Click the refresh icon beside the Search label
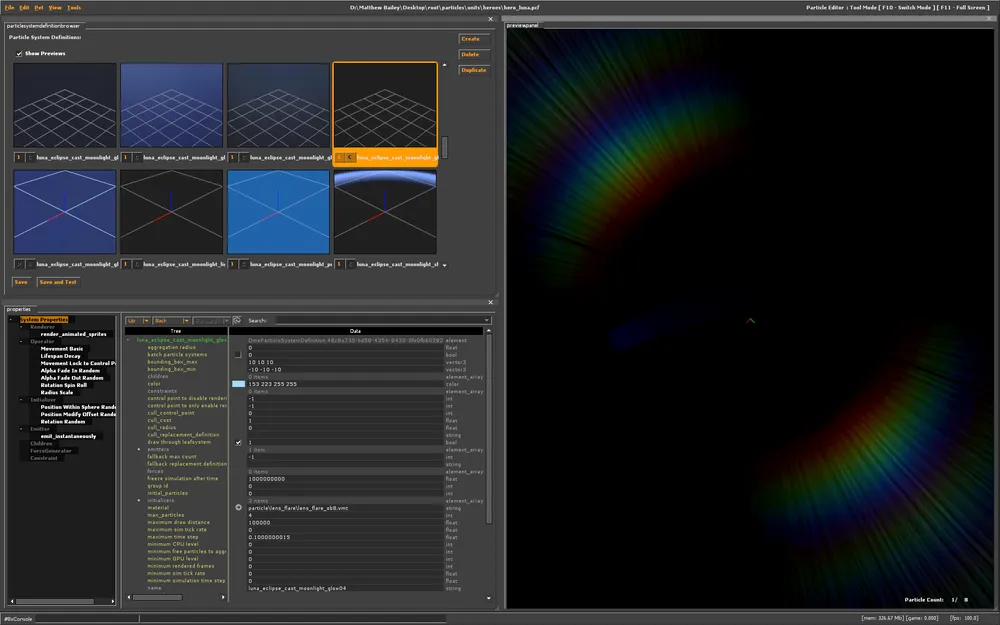The image size is (1000, 625). [237, 320]
